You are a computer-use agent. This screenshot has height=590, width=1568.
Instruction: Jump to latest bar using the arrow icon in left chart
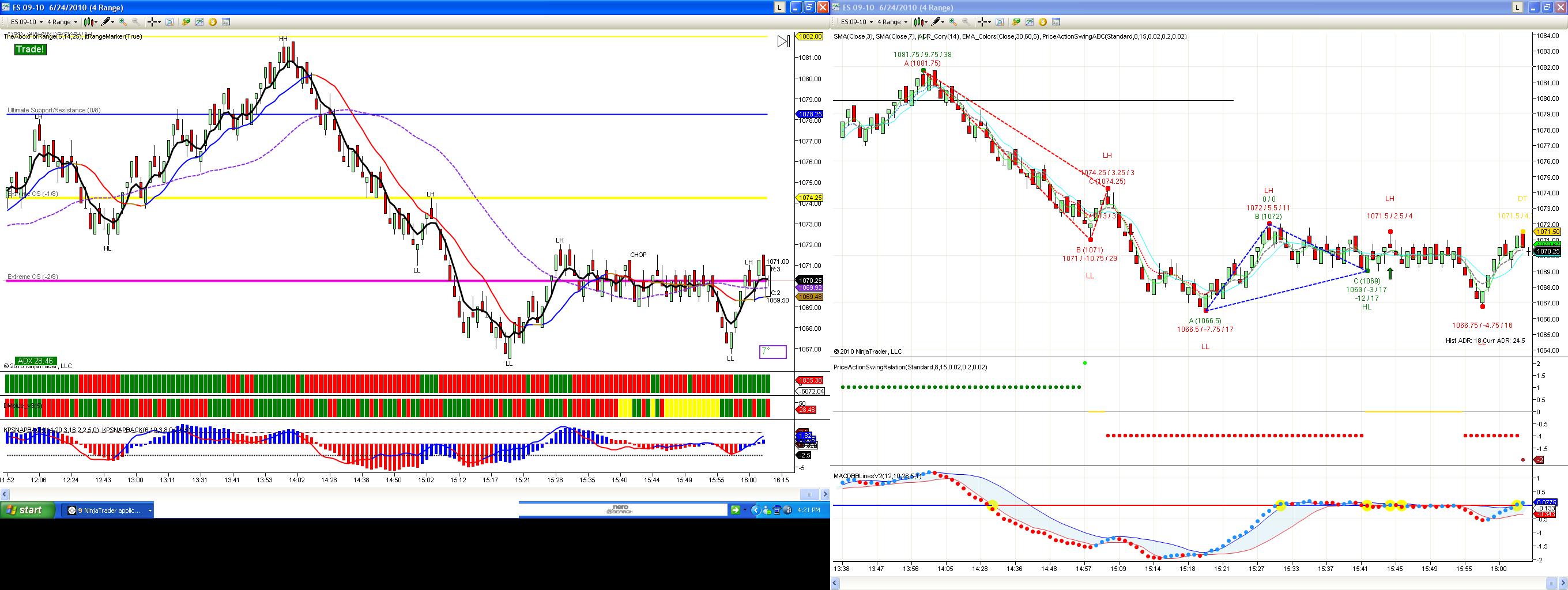783,41
